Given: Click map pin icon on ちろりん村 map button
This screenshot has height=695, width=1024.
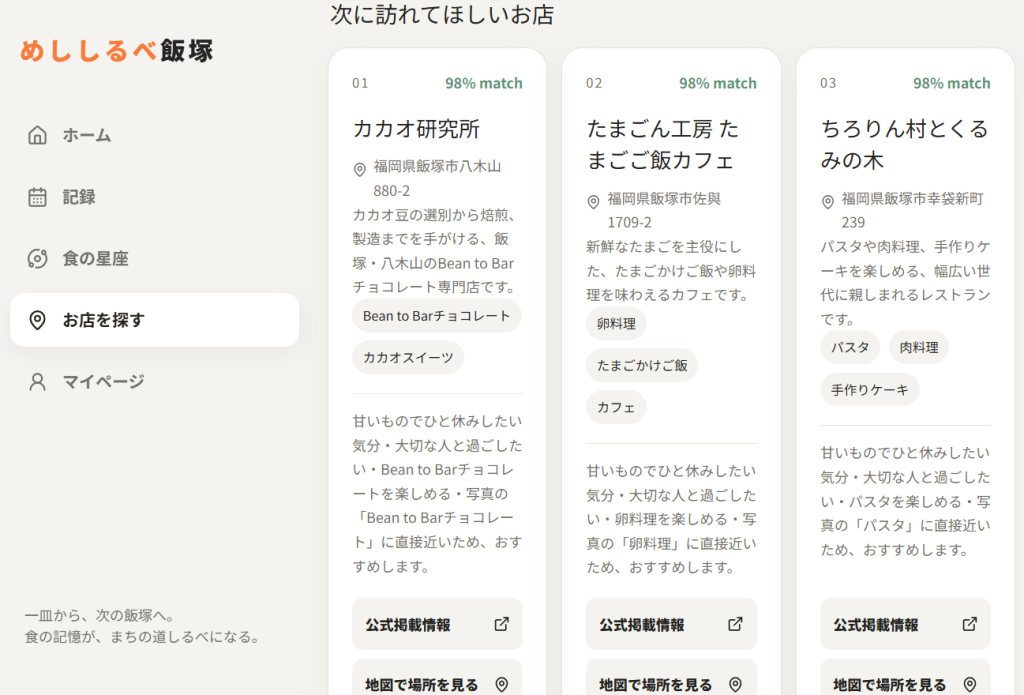Looking at the screenshot, I should [x=970, y=684].
